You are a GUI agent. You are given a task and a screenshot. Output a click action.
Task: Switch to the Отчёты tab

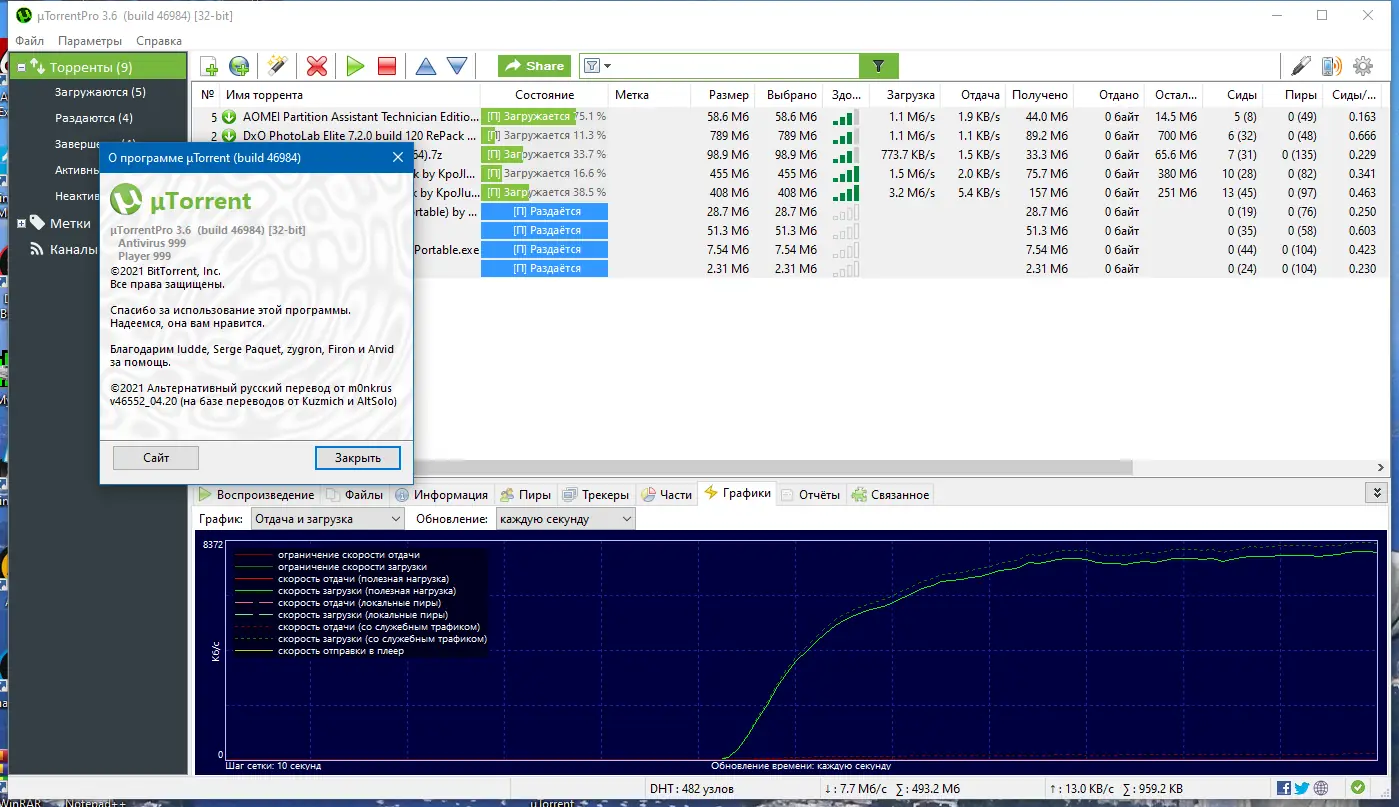tap(811, 494)
